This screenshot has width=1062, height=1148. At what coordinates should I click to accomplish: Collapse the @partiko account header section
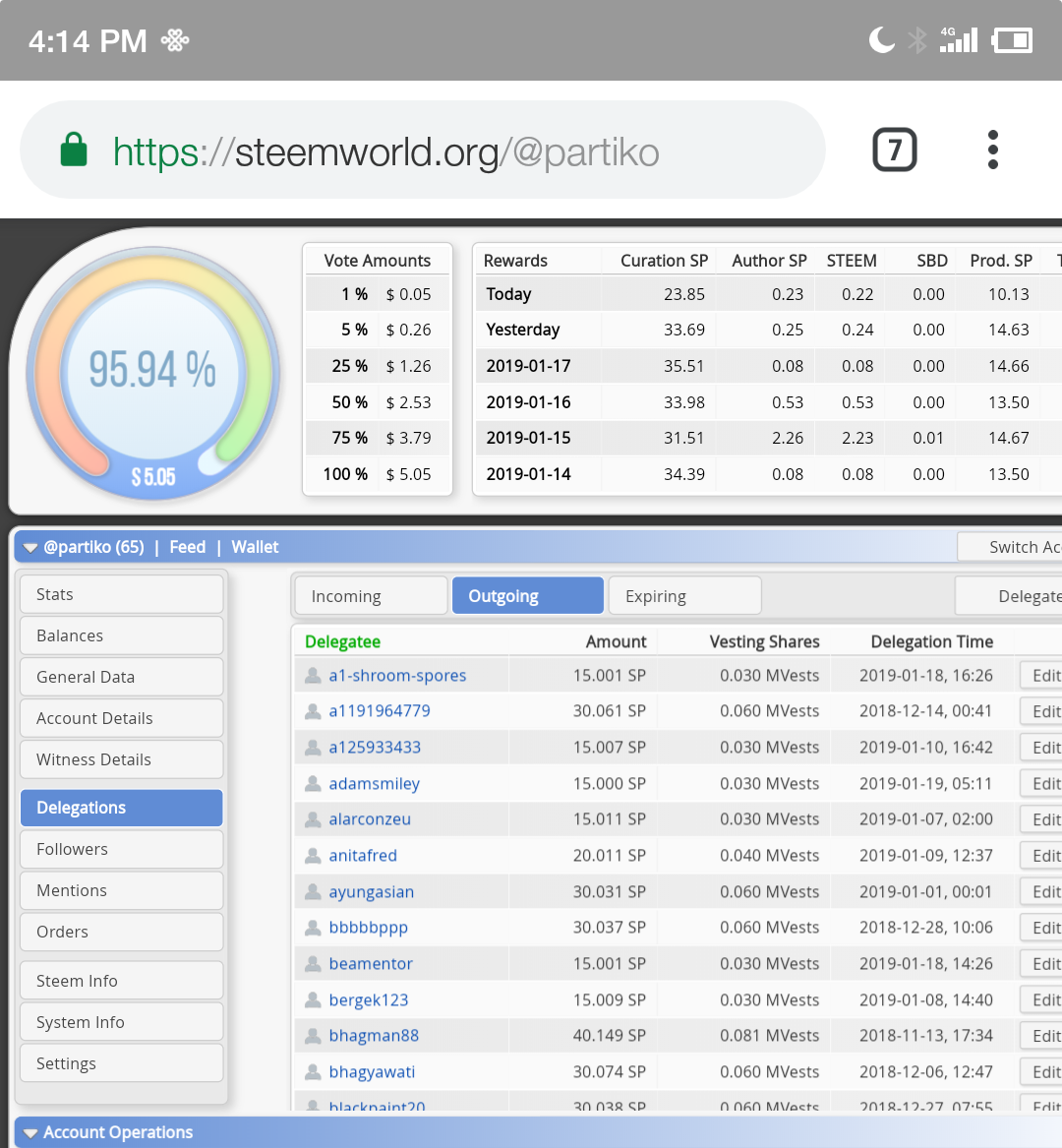click(30, 547)
